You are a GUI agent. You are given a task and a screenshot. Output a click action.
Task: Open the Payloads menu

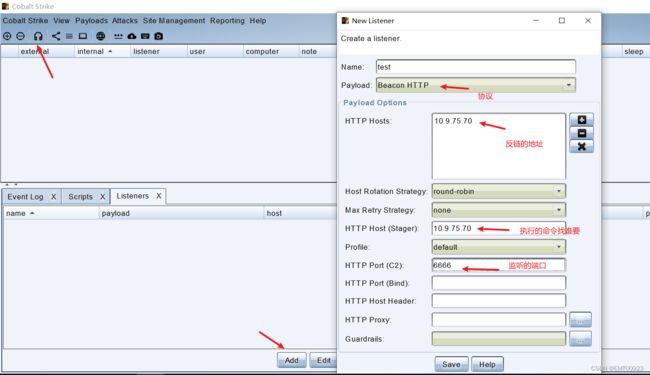click(91, 20)
